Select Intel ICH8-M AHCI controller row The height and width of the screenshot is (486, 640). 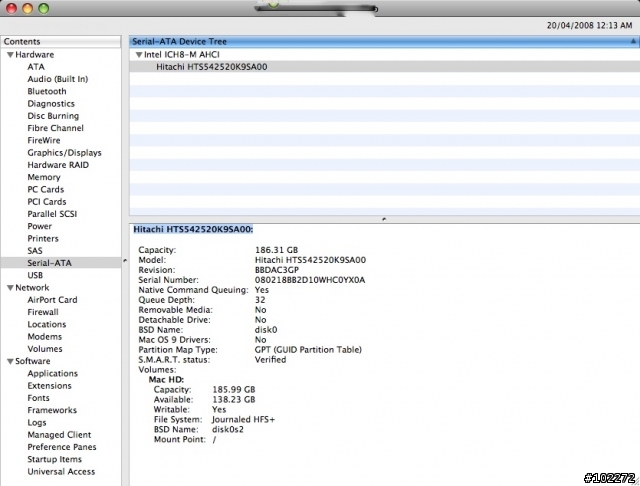point(384,55)
